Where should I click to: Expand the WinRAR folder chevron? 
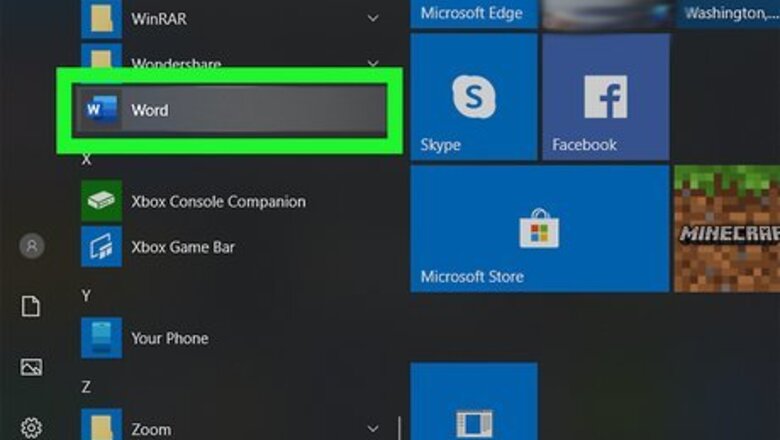point(373,18)
